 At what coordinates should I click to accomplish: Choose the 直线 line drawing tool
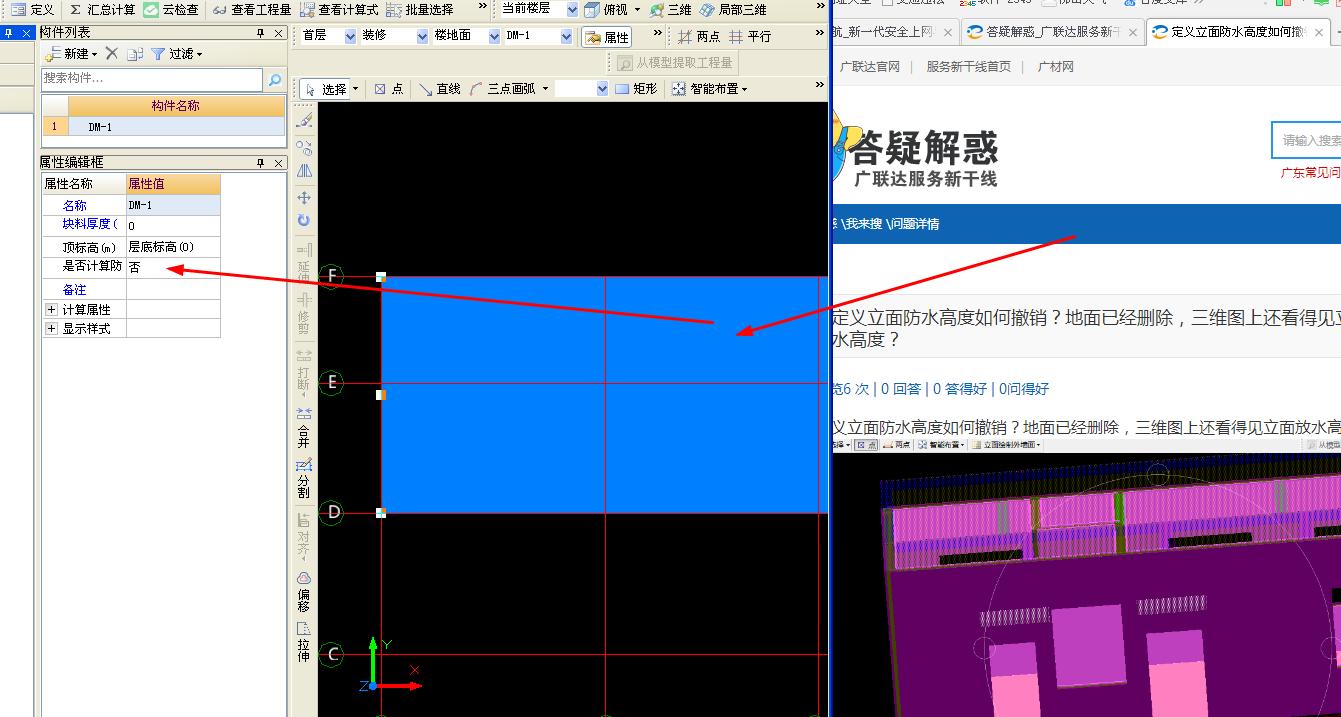tap(439, 88)
